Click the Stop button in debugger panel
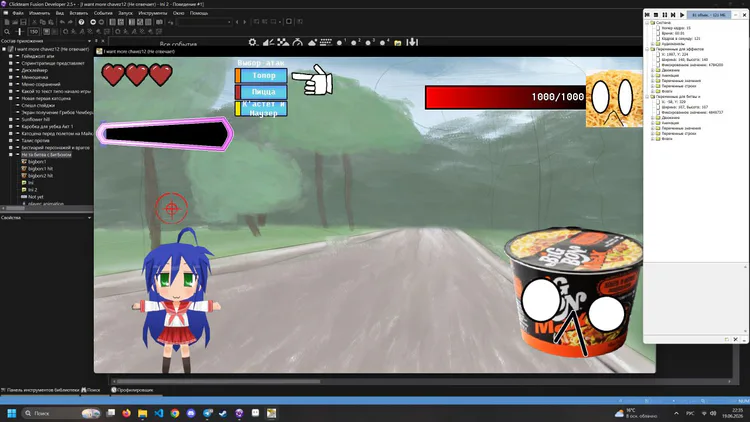Image resolution: width=750 pixels, height=422 pixels. pyautogui.click(x=656, y=15)
